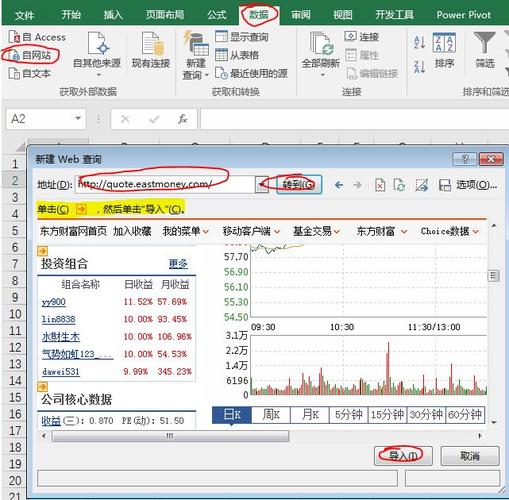Open the 排序 dialog

pos(444,50)
